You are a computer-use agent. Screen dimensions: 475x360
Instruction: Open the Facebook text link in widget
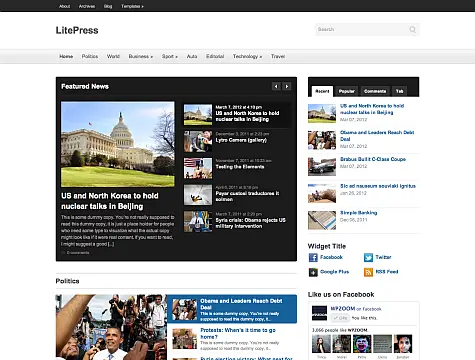(331, 257)
